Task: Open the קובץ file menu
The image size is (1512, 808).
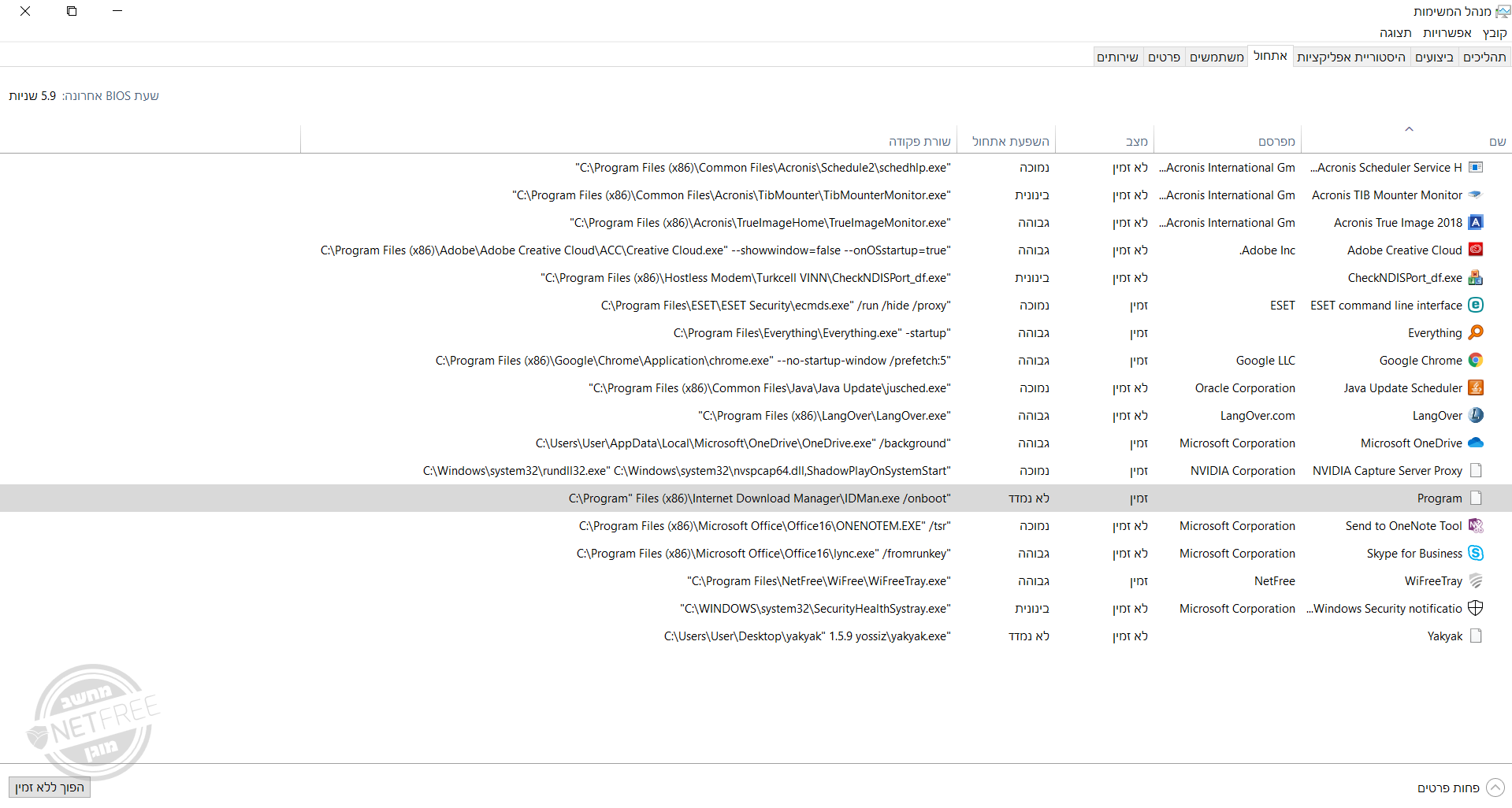Action: click(x=1494, y=33)
